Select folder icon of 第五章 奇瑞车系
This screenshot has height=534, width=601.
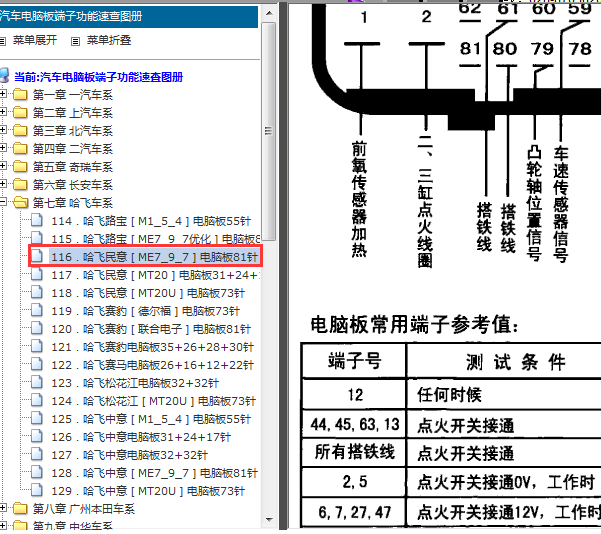coord(20,166)
